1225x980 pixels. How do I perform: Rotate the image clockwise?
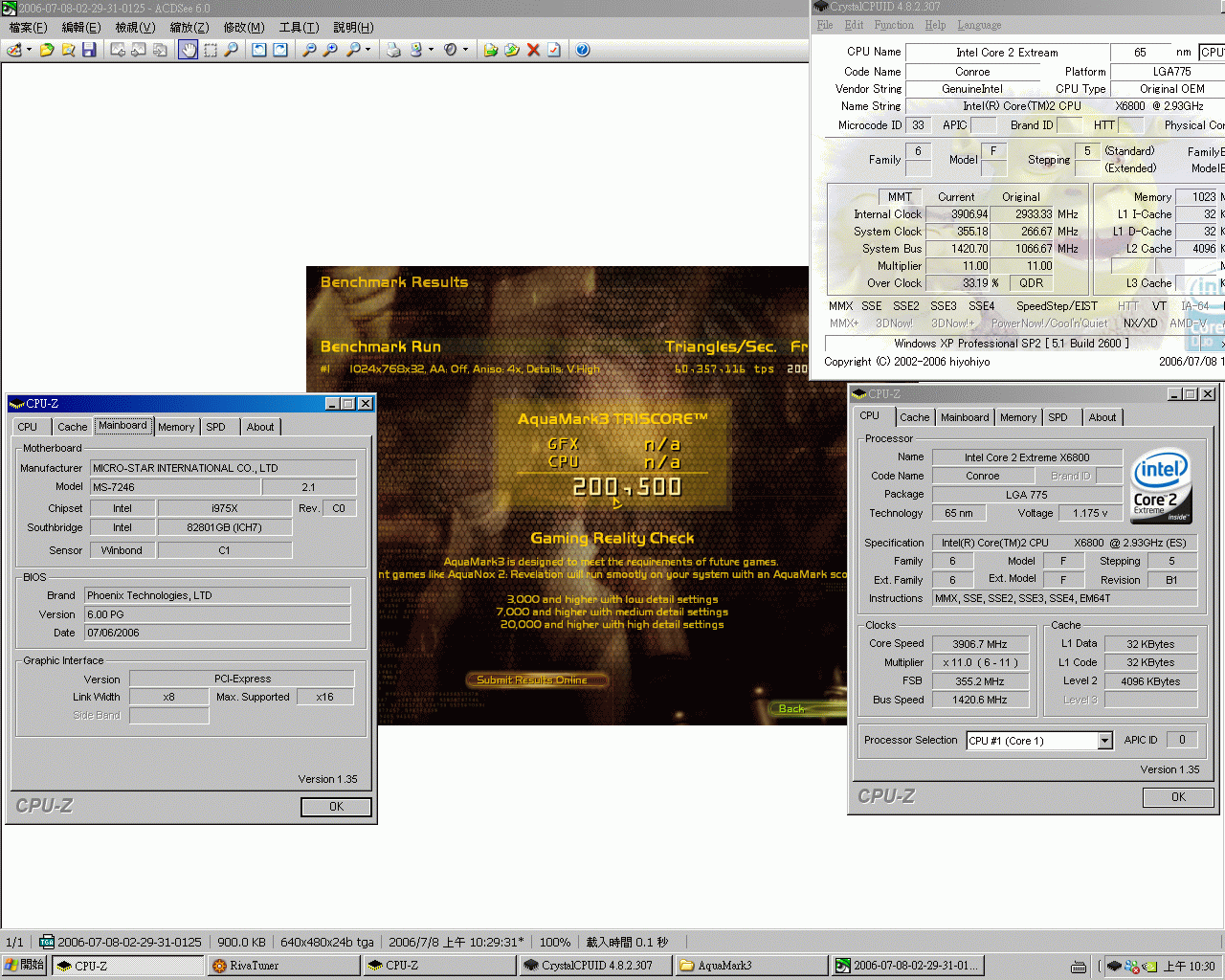tap(280, 50)
